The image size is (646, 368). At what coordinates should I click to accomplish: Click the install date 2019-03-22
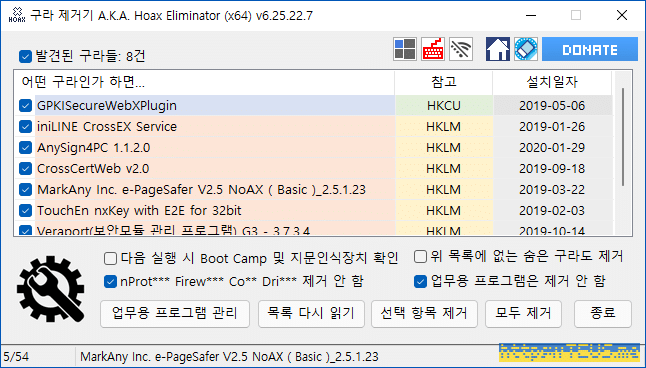click(552, 190)
